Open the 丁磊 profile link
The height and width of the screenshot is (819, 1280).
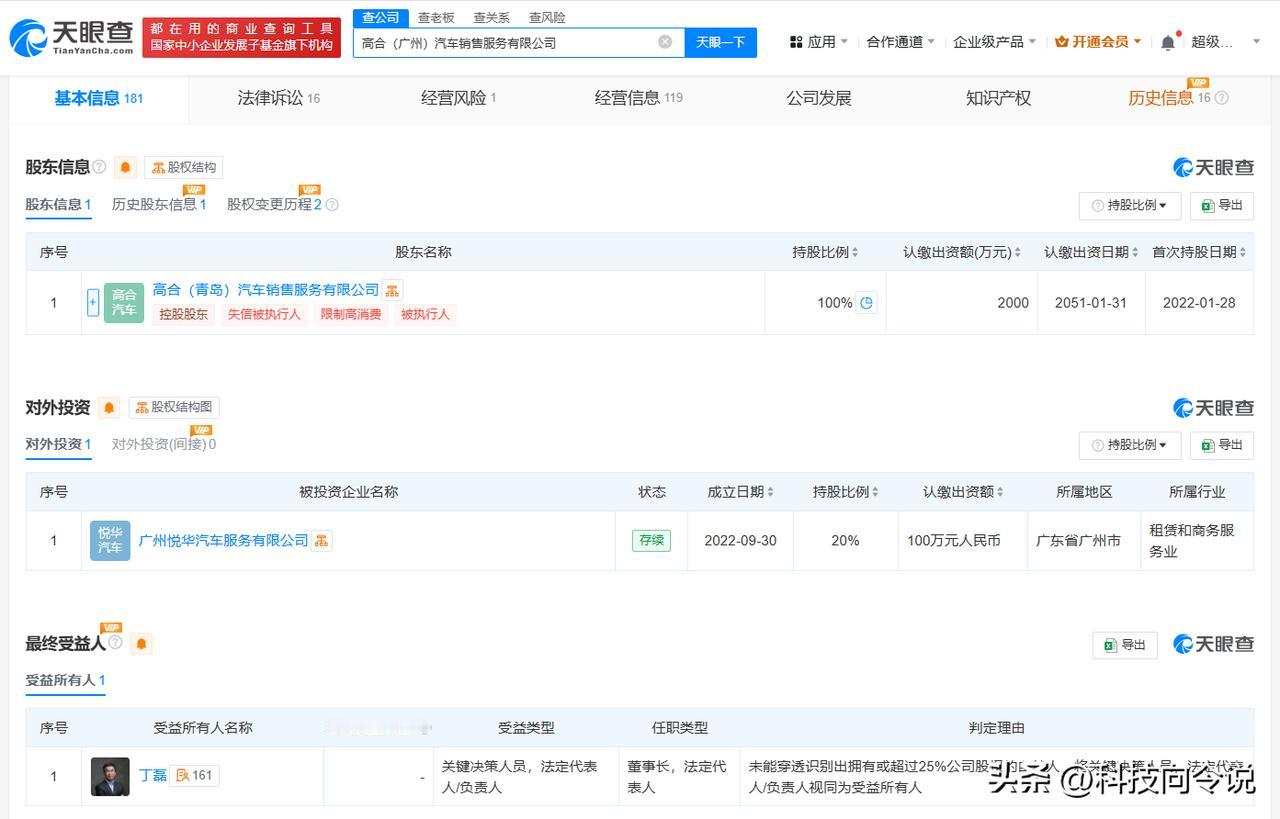pos(153,775)
